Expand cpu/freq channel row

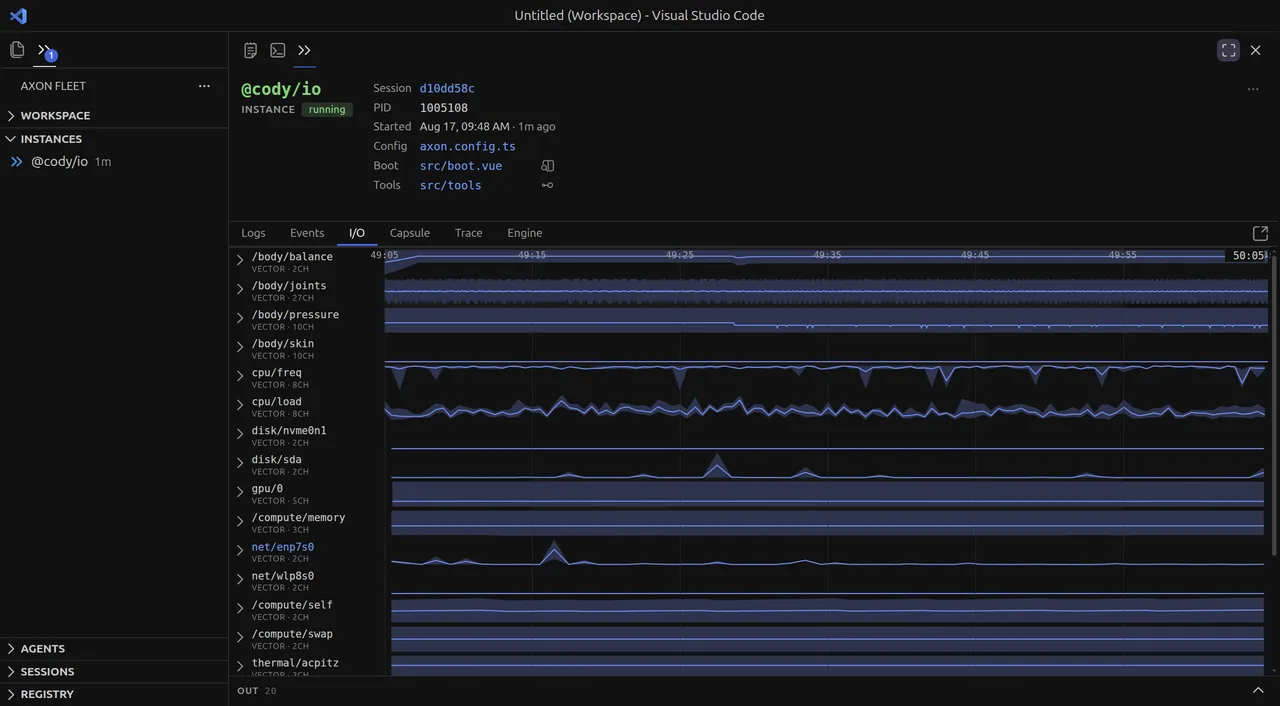pos(240,376)
